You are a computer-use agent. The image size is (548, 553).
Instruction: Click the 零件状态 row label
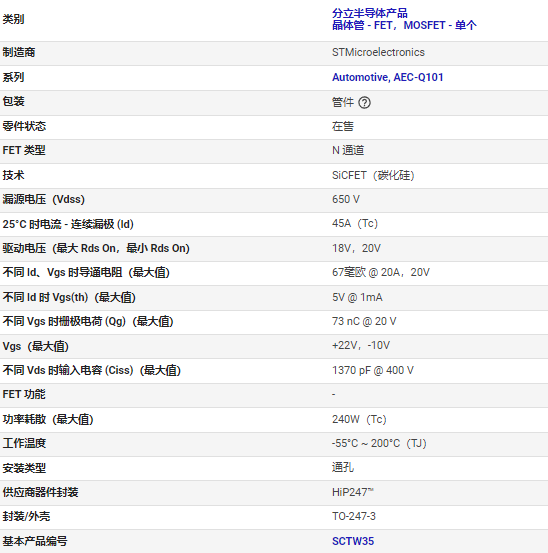pyautogui.click(x=24, y=126)
